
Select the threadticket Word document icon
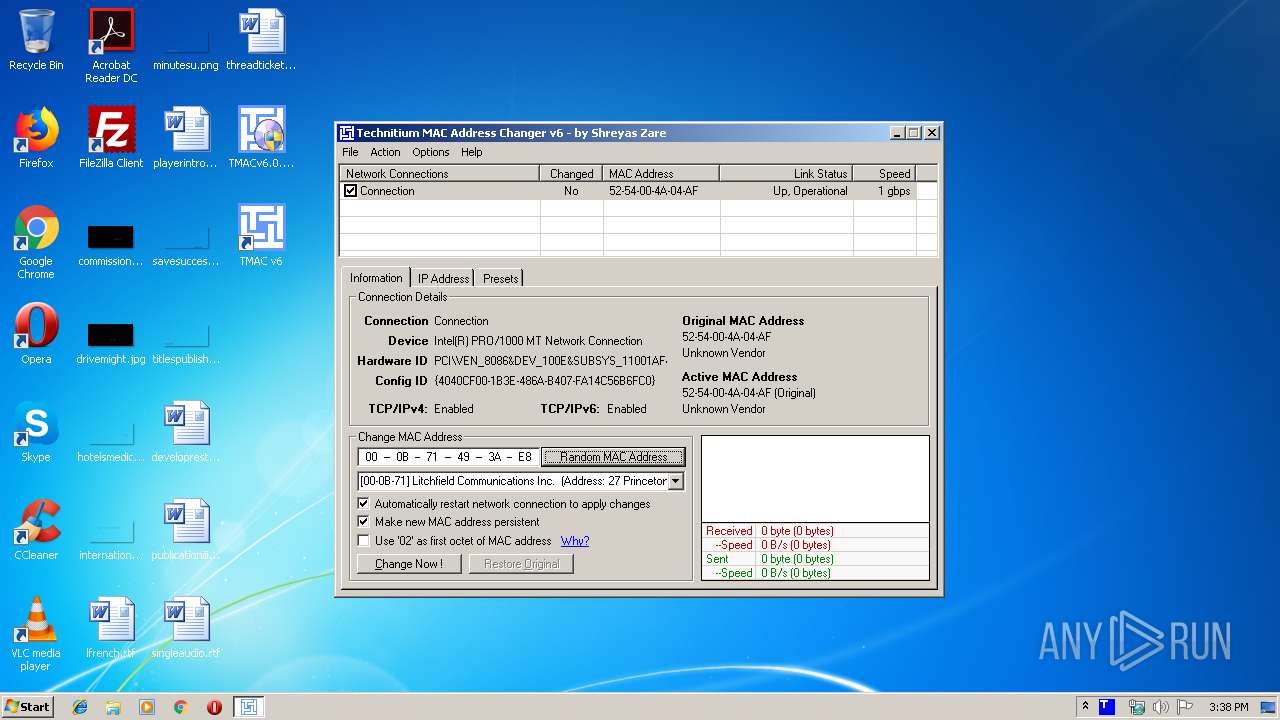261,40
